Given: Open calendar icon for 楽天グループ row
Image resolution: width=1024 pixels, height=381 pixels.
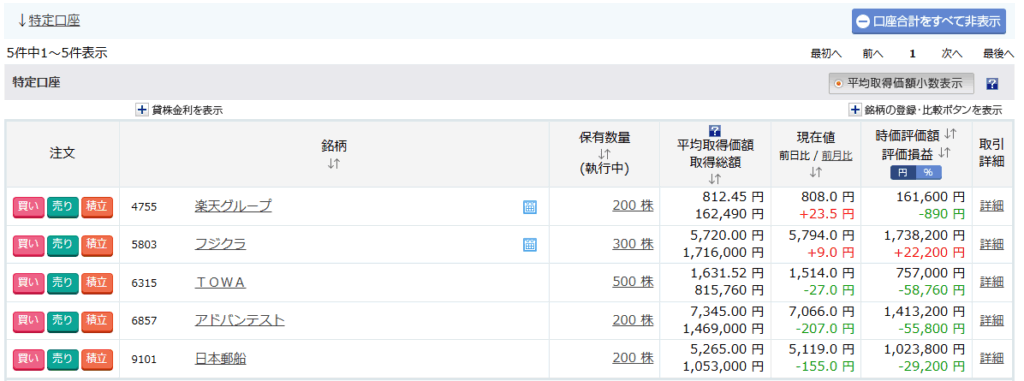Looking at the screenshot, I should [530, 207].
